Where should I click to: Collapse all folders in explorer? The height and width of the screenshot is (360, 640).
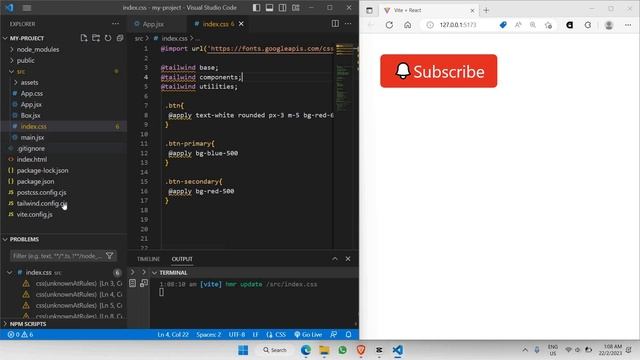(x=120, y=38)
